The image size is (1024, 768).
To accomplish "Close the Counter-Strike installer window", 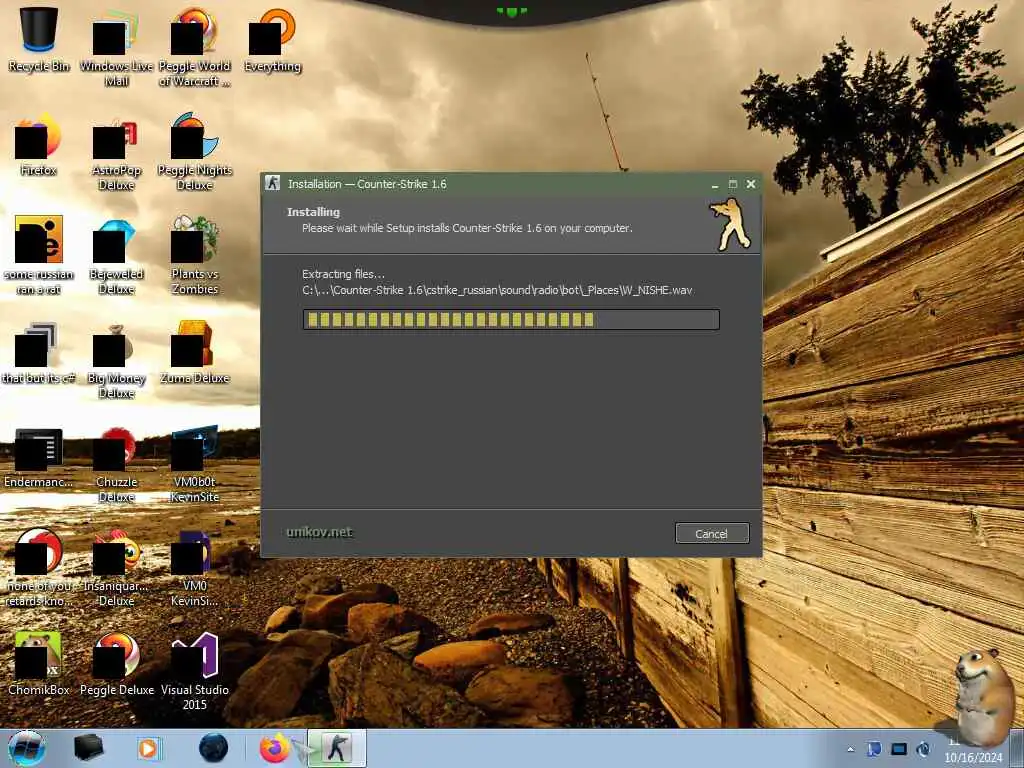I will point(751,184).
